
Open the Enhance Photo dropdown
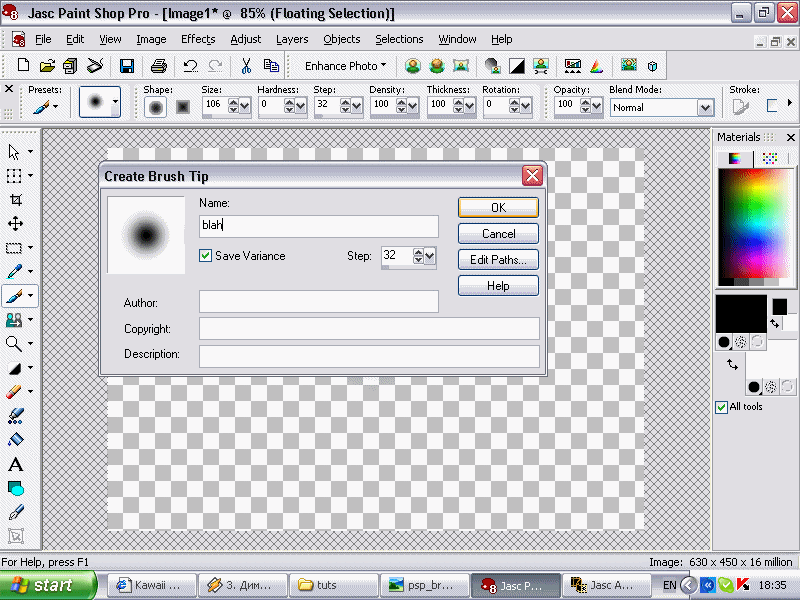click(x=345, y=66)
